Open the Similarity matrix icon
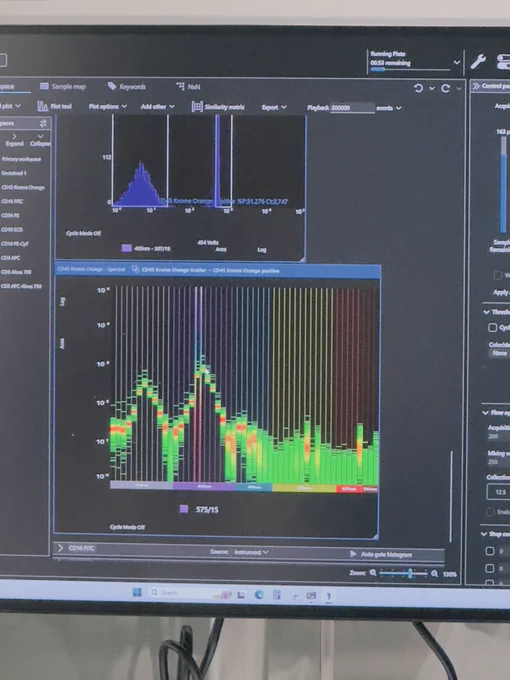Viewport: 510px width, 680px height. coord(197,107)
